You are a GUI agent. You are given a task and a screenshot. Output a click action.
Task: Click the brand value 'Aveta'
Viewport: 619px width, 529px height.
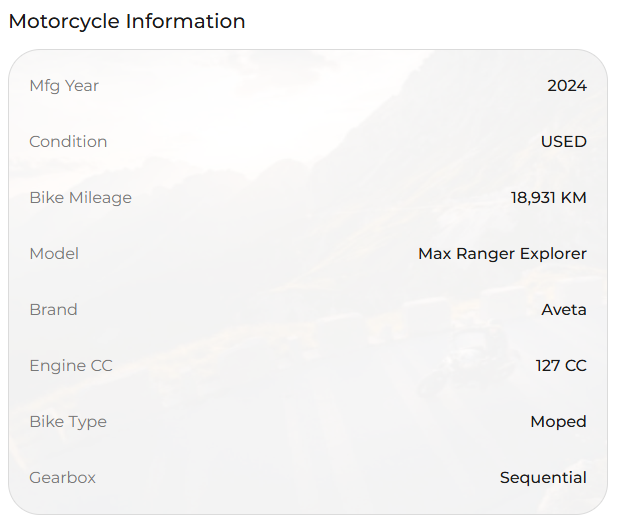(x=564, y=310)
